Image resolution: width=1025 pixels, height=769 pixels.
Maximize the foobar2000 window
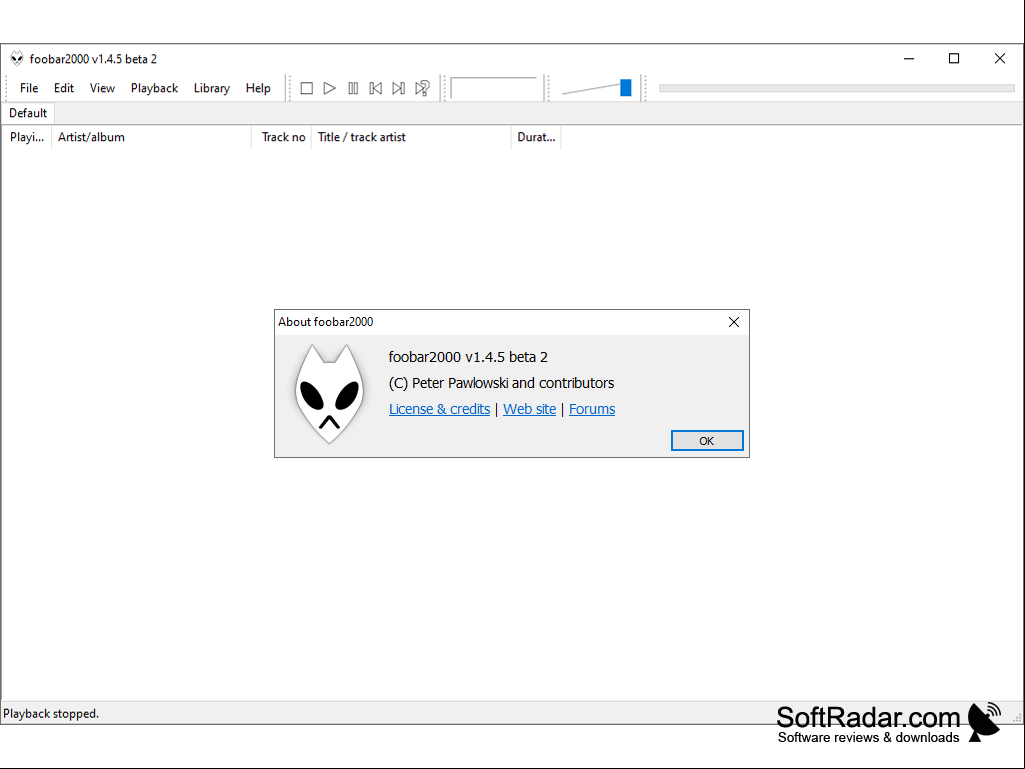(x=954, y=59)
